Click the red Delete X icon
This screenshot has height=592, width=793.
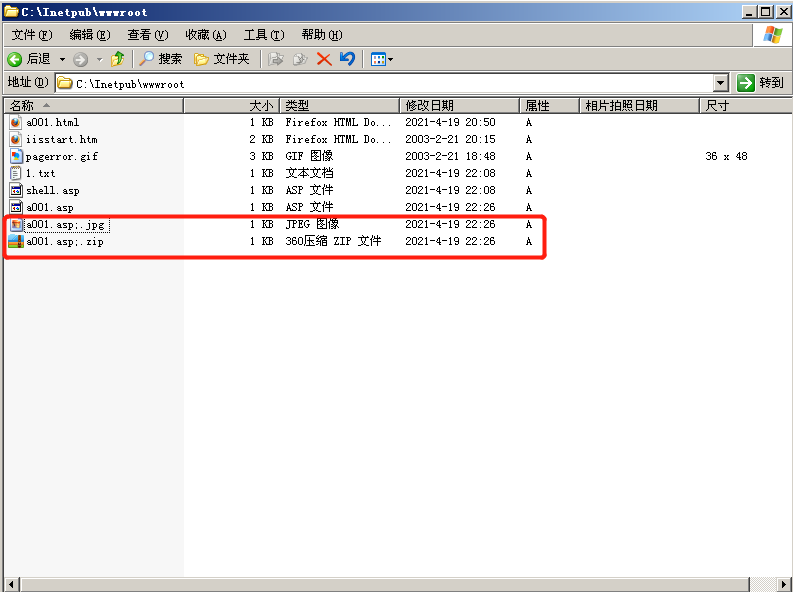click(x=324, y=59)
